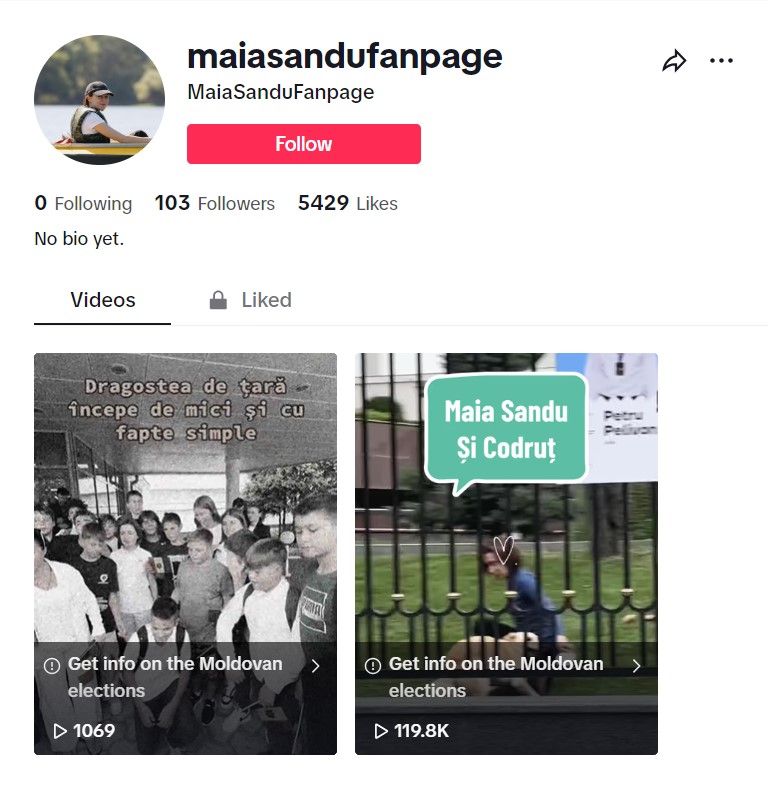Viewport: 768px width, 789px height.
Task: Follow the maiasandufanpage account
Action: point(304,144)
